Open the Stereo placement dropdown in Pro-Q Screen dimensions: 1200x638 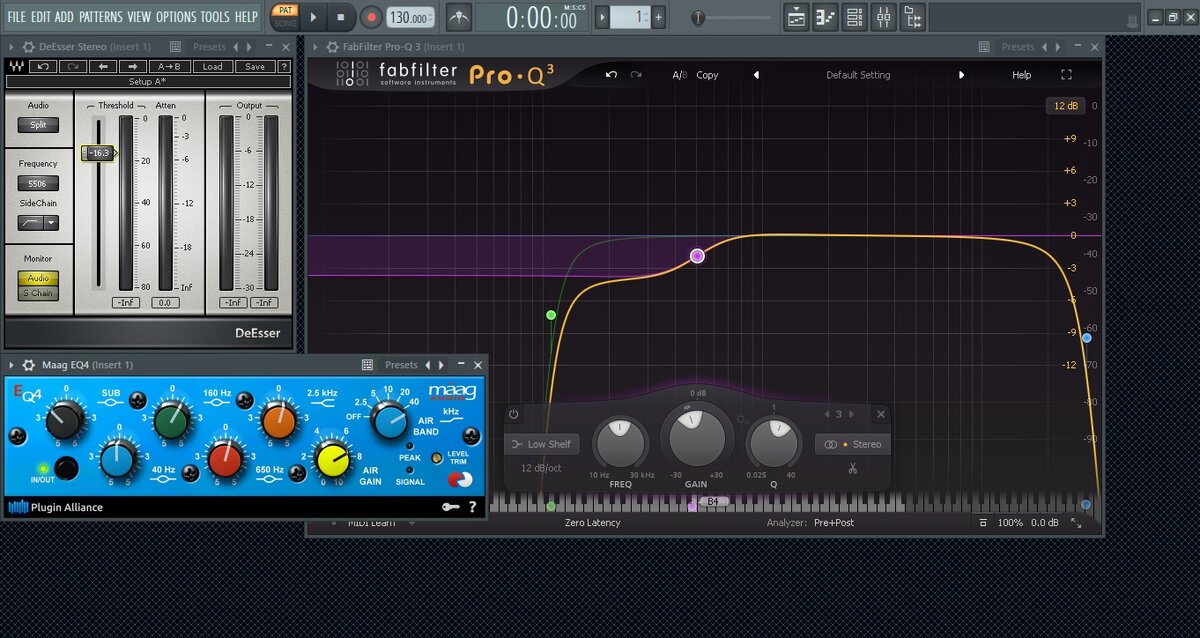pyautogui.click(x=853, y=444)
